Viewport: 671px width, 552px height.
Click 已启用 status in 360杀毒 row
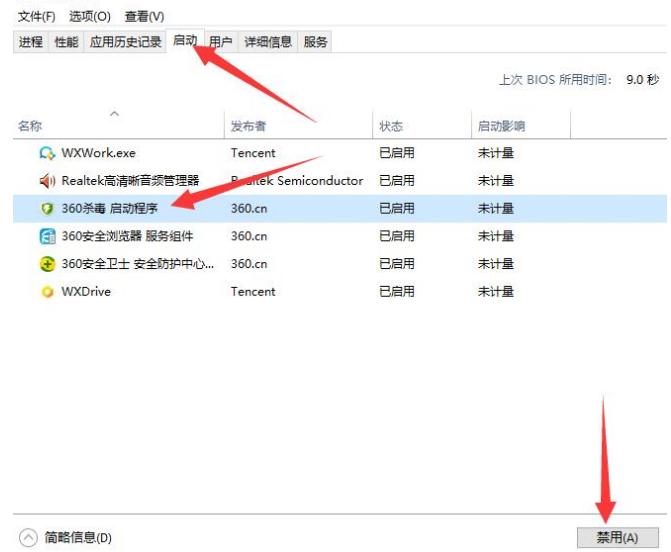397,208
